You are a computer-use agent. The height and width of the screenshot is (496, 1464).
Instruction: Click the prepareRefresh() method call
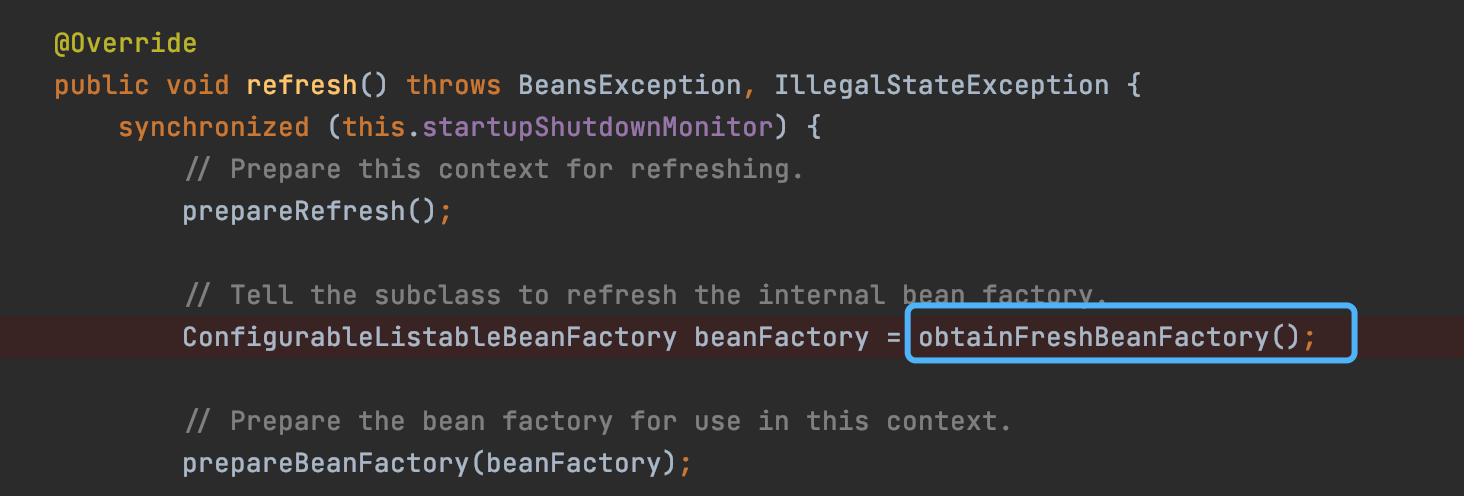[310, 211]
